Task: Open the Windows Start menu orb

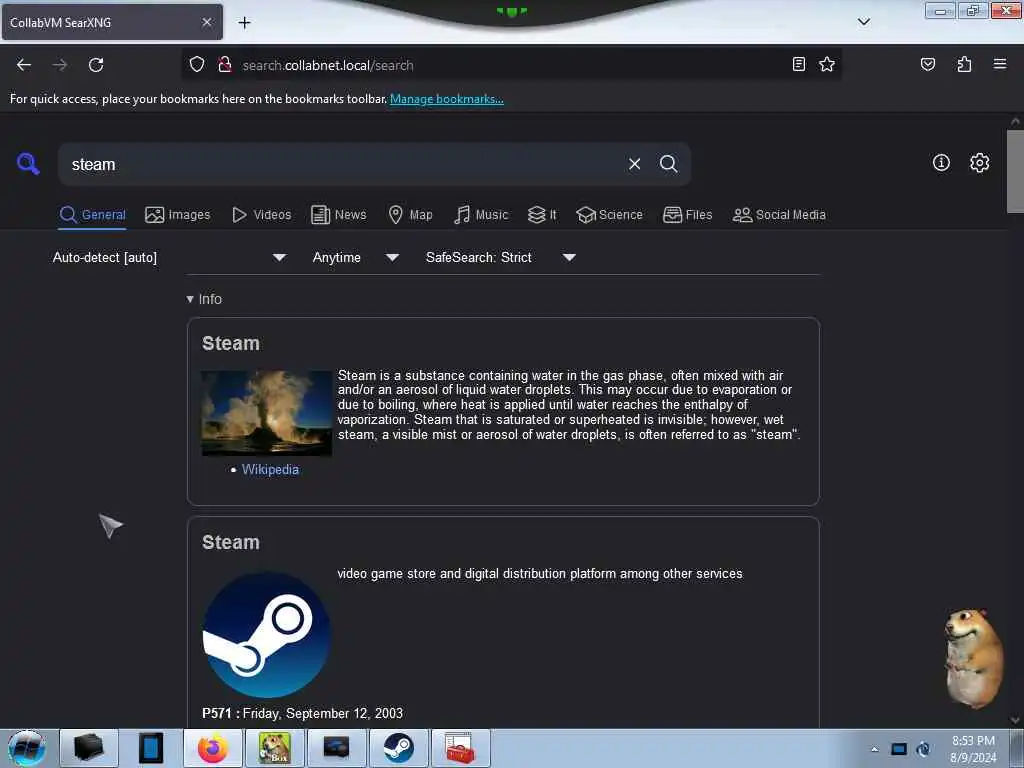Action: point(26,748)
